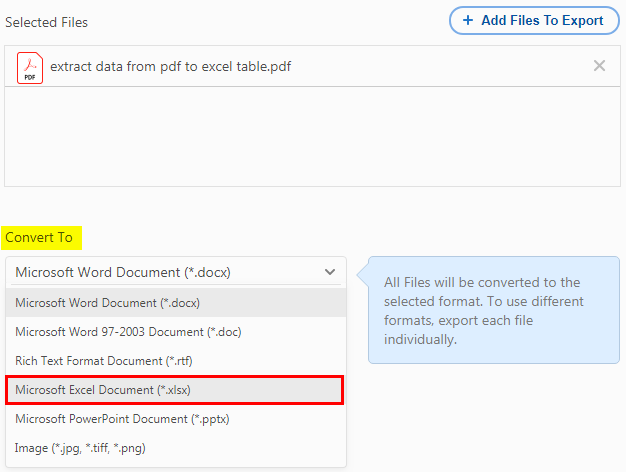Select the file extract data from pdf to excel table.pdf
626x472 pixels.
(170, 66)
